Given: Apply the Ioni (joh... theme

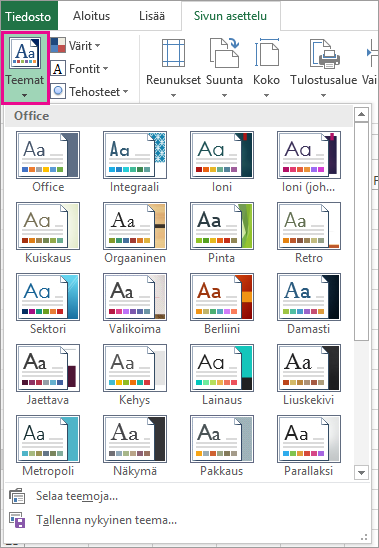Looking at the screenshot, I should point(309,162).
